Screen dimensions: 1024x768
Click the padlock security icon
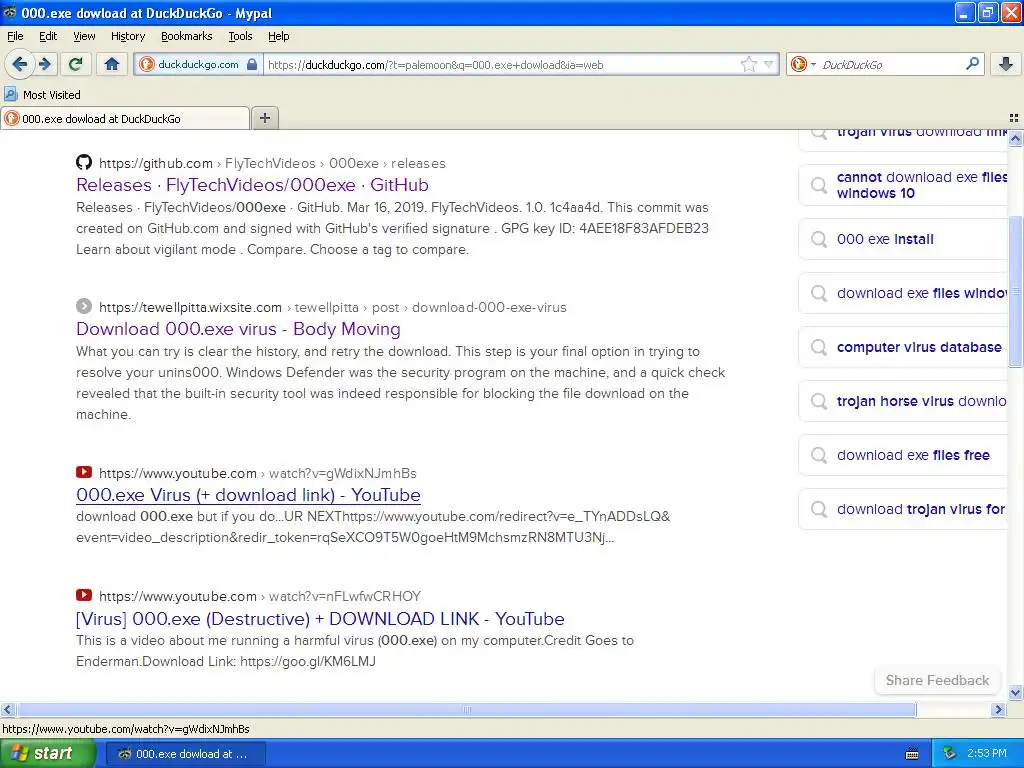(252, 64)
